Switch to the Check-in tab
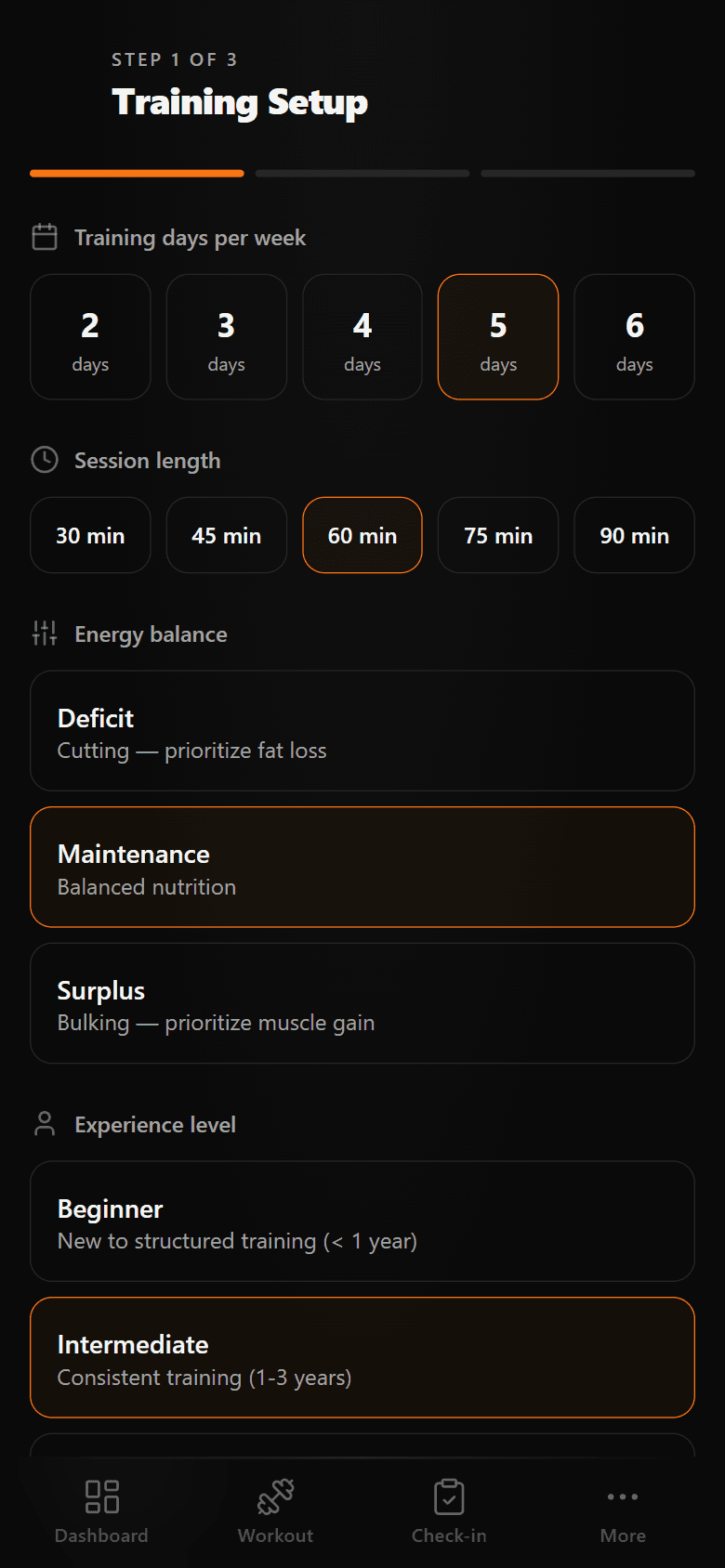The height and width of the screenshot is (1568, 725). (x=449, y=1509)
